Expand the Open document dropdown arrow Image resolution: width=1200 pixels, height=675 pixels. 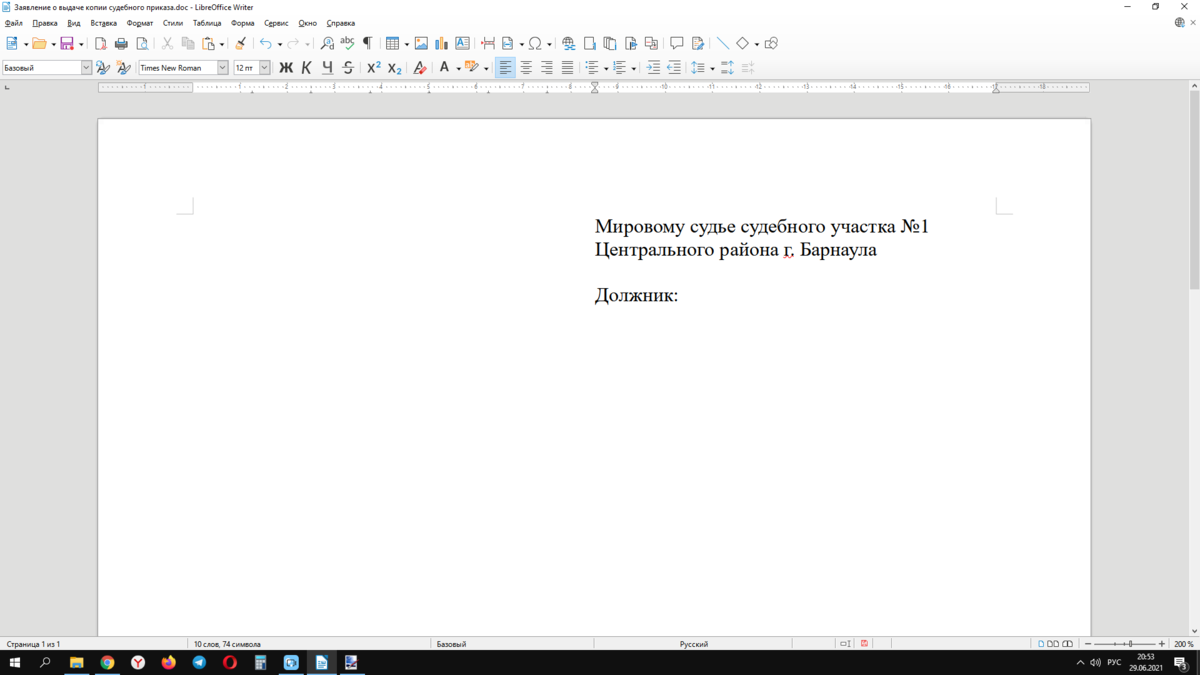coord(53,44)
